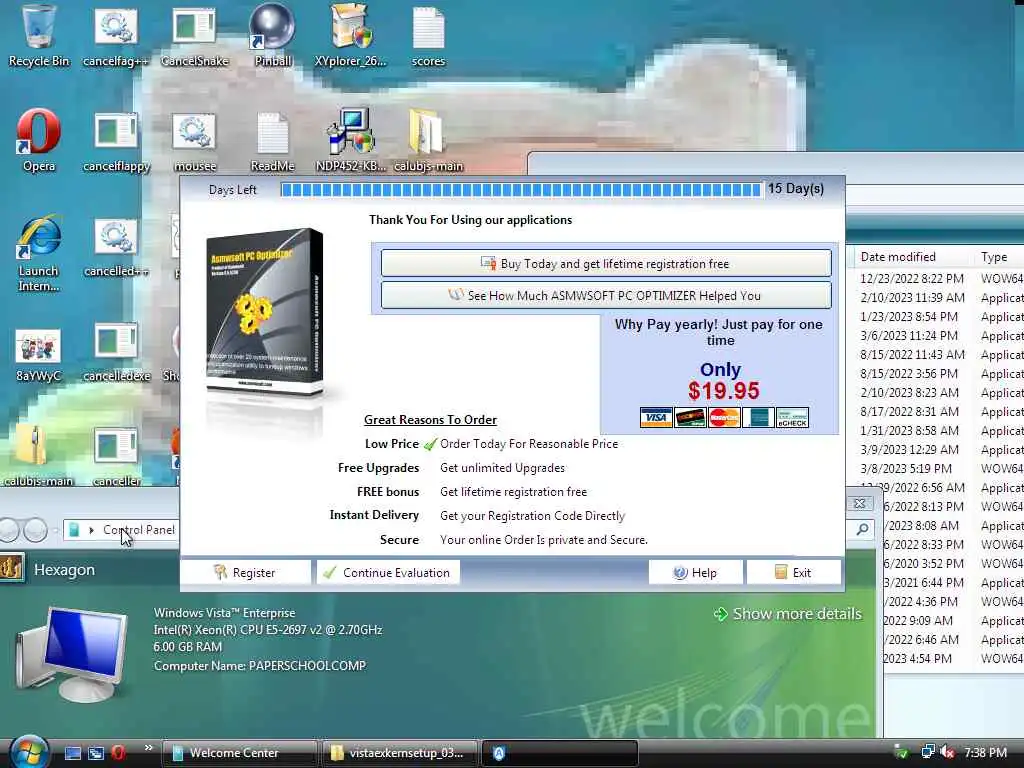Click Switch between windows quick launch icon
The height and width of the screenshot is (768, 1024).
pos(96,753)
